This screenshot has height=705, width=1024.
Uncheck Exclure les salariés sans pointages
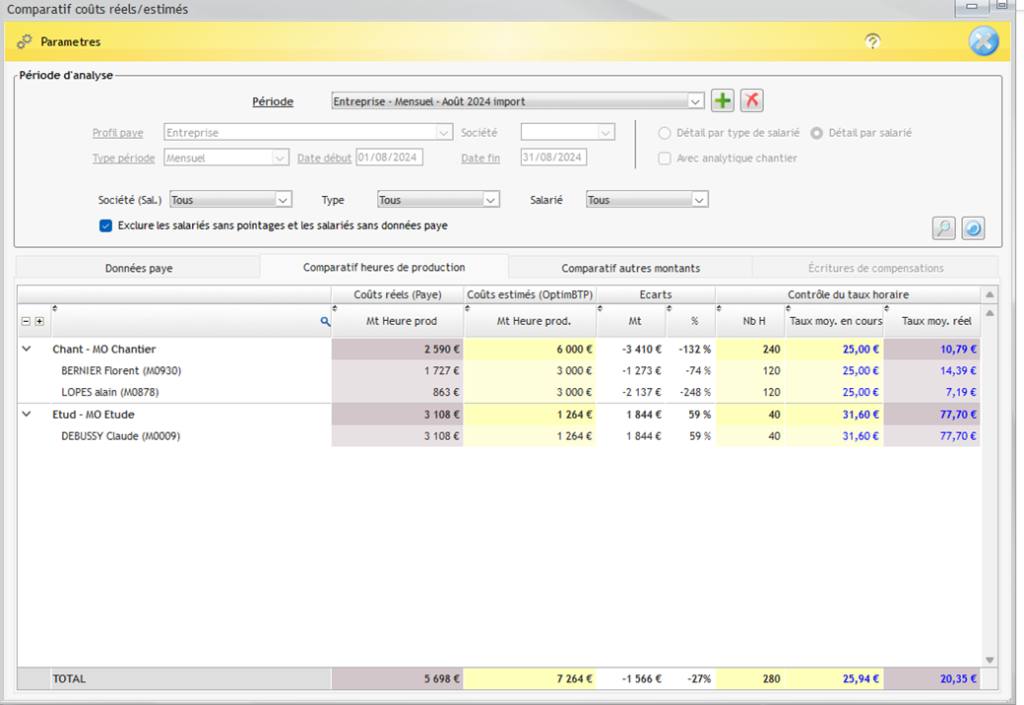click(x=105, y=225)
